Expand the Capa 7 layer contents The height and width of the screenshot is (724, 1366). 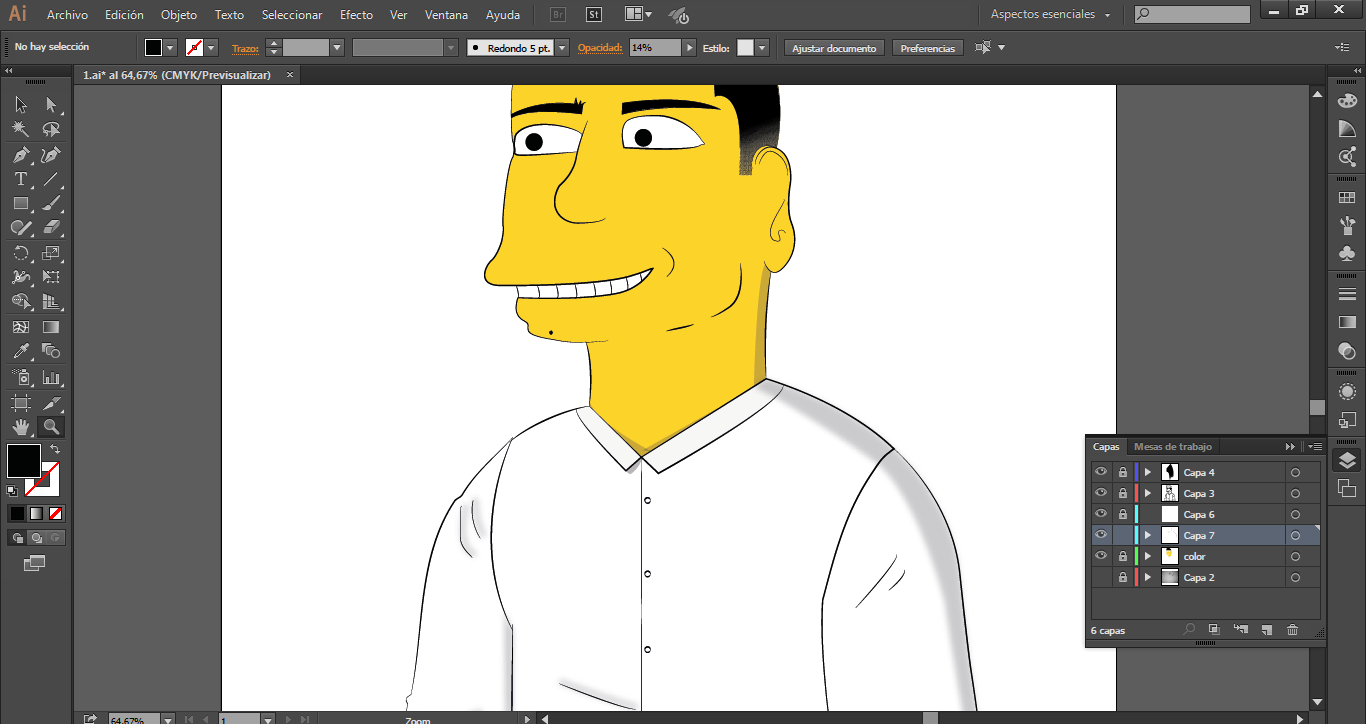[1148, 535]
